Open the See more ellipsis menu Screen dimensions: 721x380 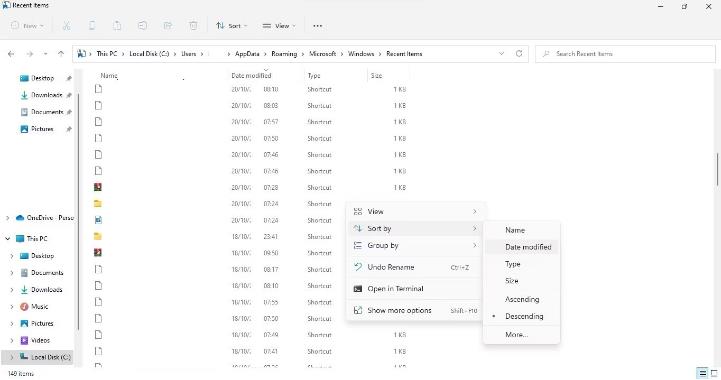[317, 26]
